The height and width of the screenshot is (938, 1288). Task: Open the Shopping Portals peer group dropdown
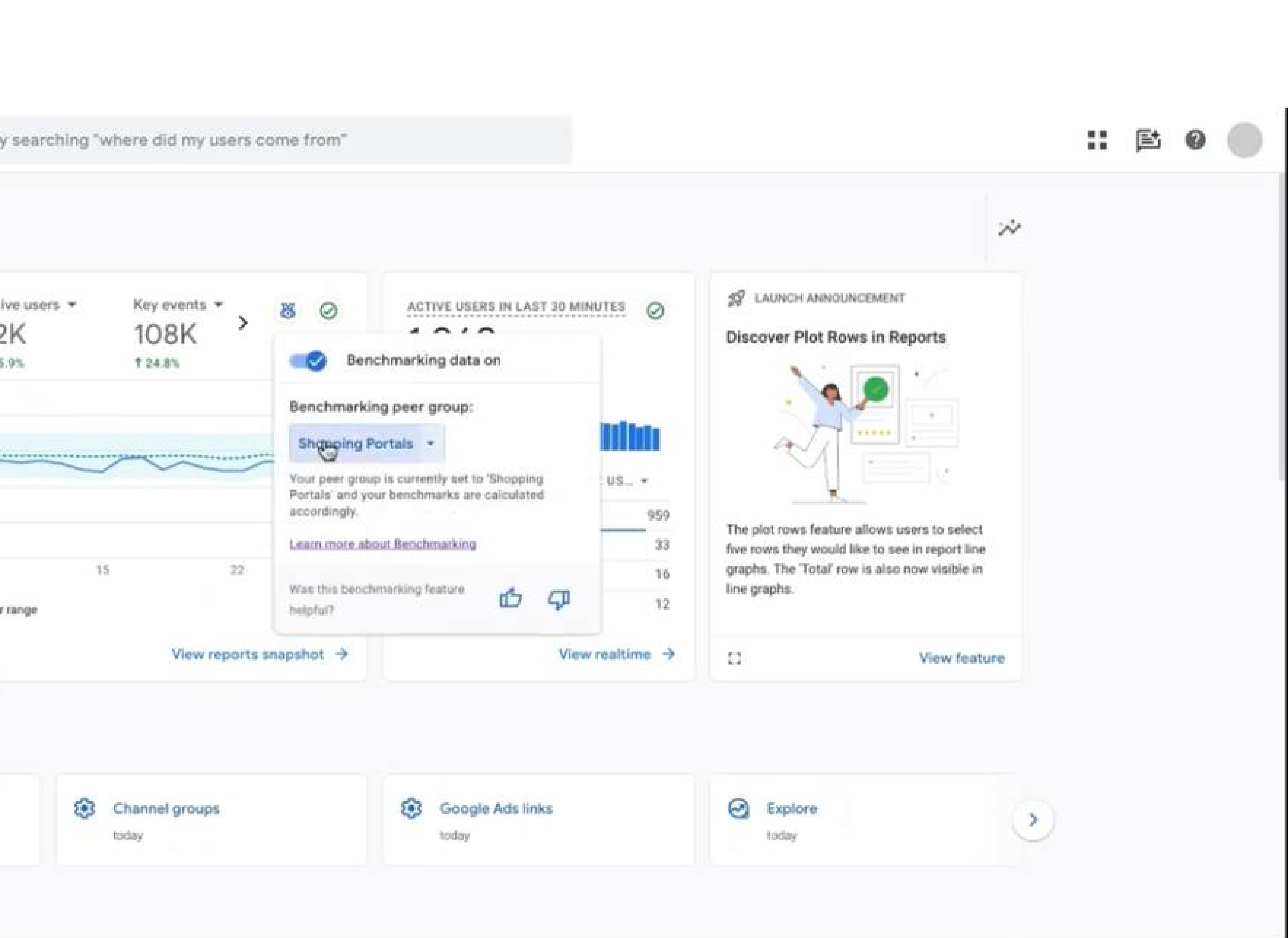(x=367, y=443)
